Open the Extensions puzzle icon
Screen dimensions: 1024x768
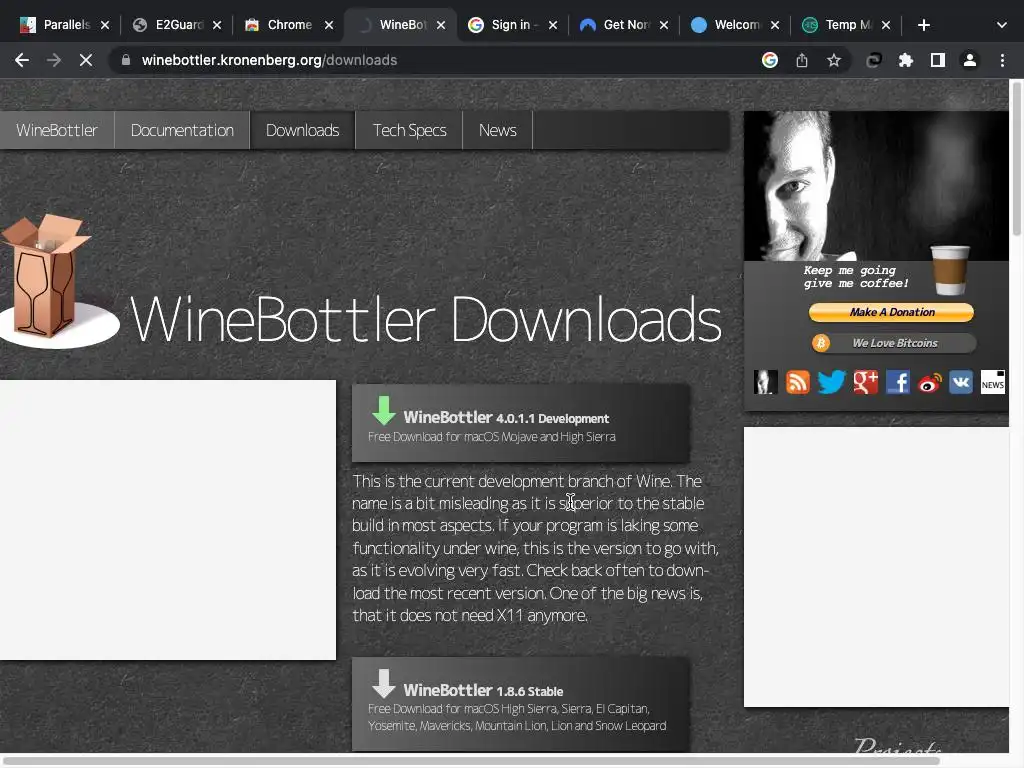pos(906,60)
